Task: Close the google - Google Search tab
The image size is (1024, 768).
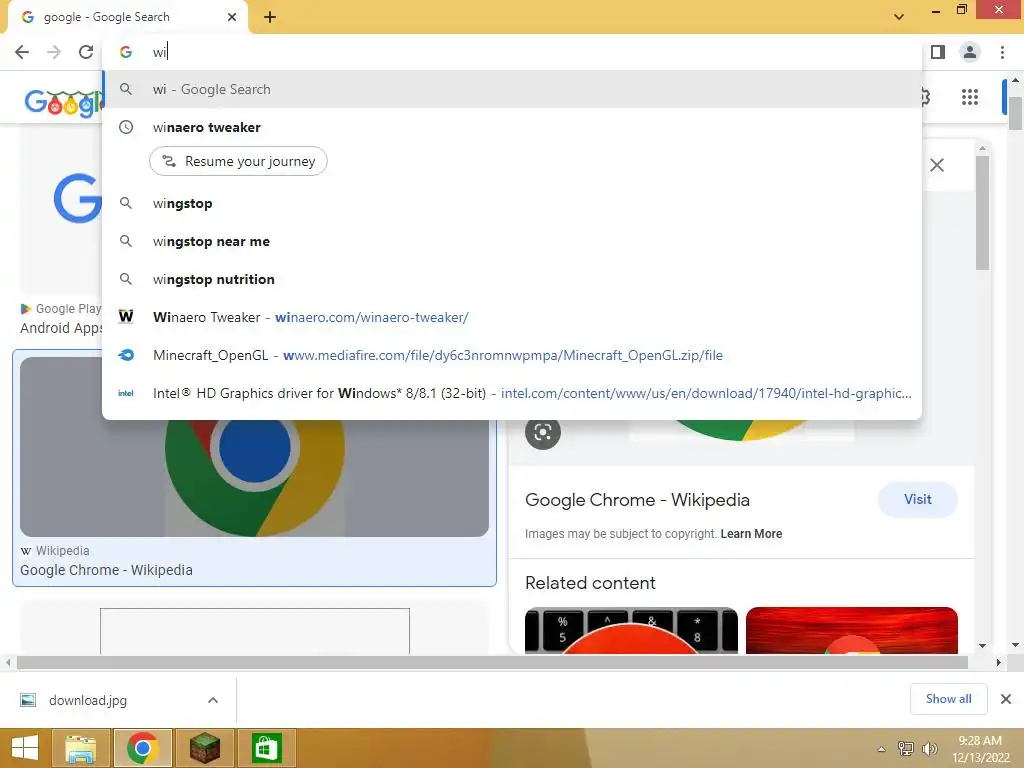Action: click(x=232, y=18)
